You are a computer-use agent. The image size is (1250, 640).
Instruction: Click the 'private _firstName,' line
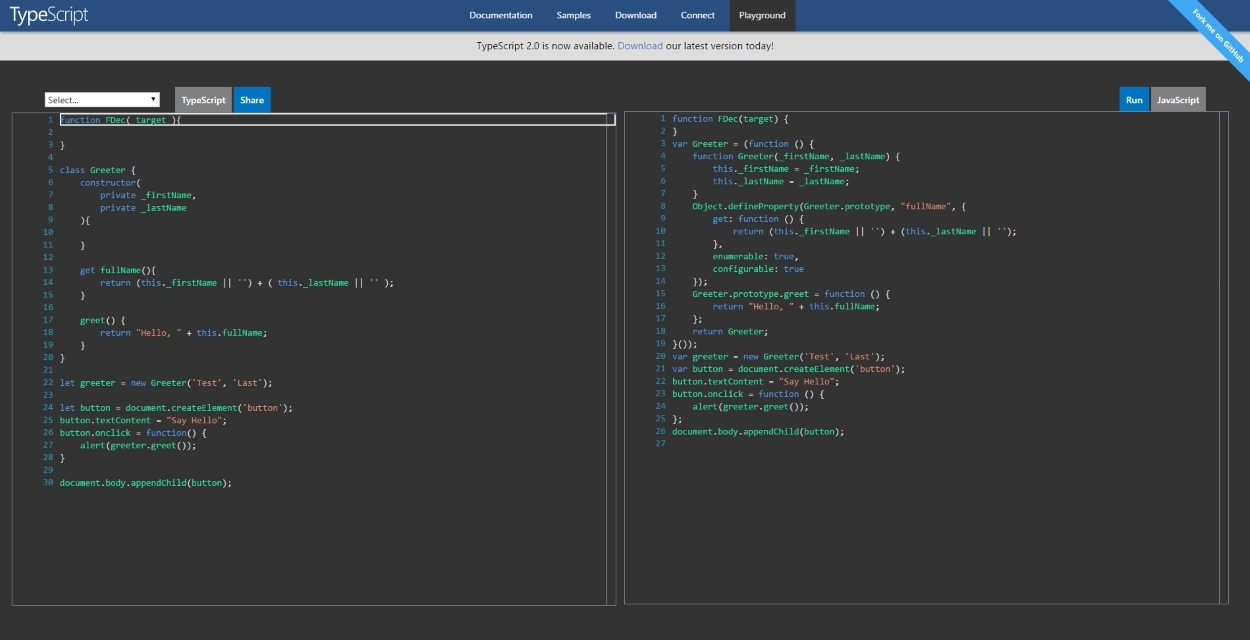(148, 195)
